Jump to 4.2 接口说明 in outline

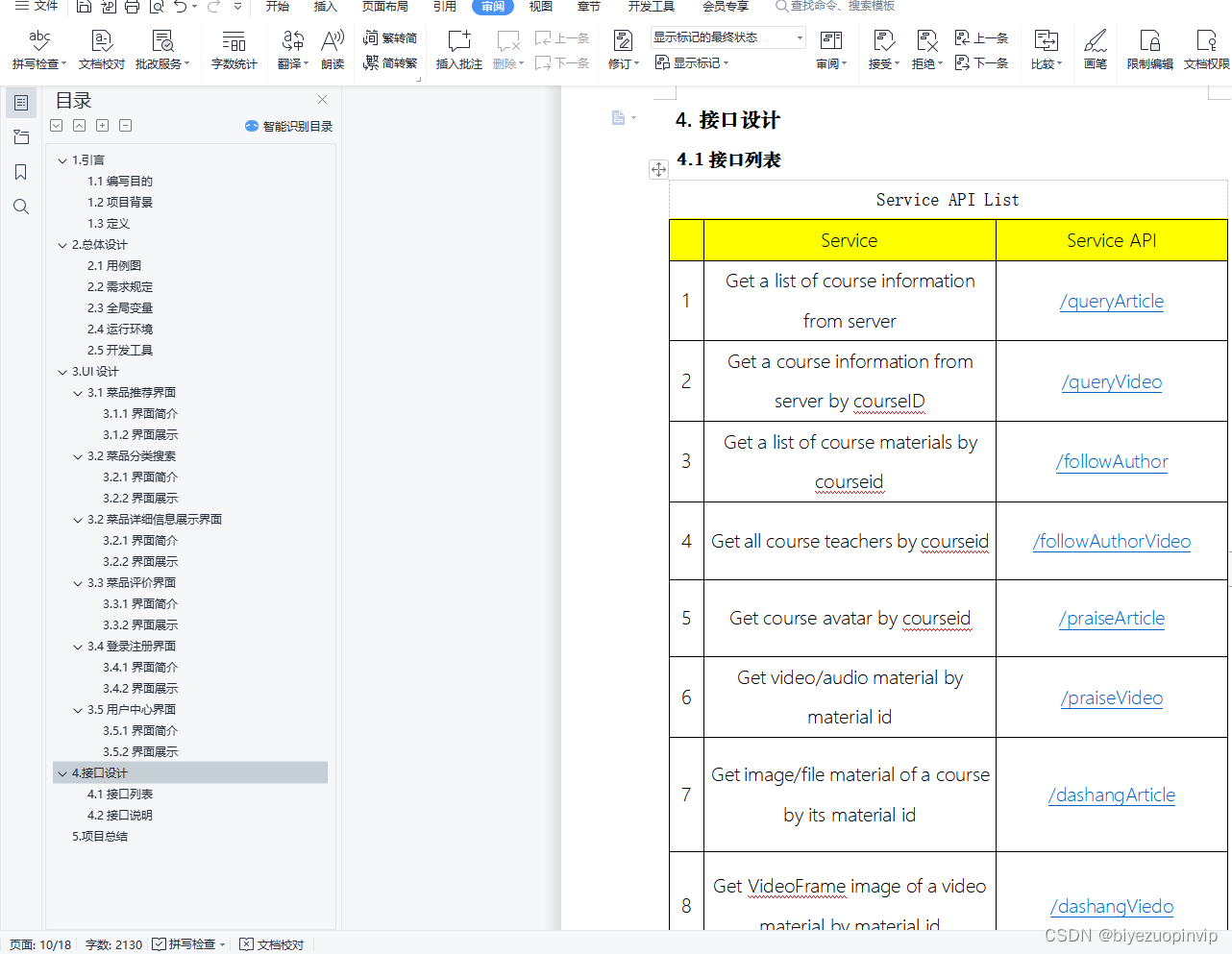pos(120,816)
